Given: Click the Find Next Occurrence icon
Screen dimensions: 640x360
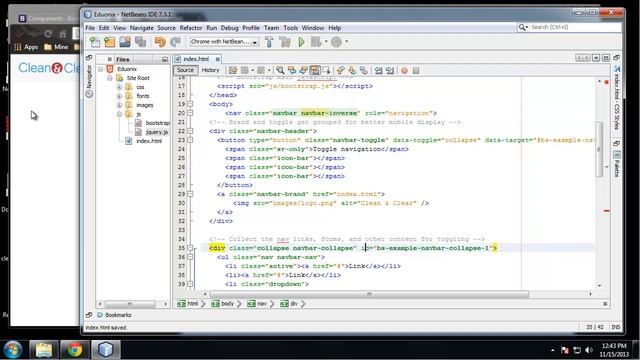Looking at the screenshot, I should [303, 71].
